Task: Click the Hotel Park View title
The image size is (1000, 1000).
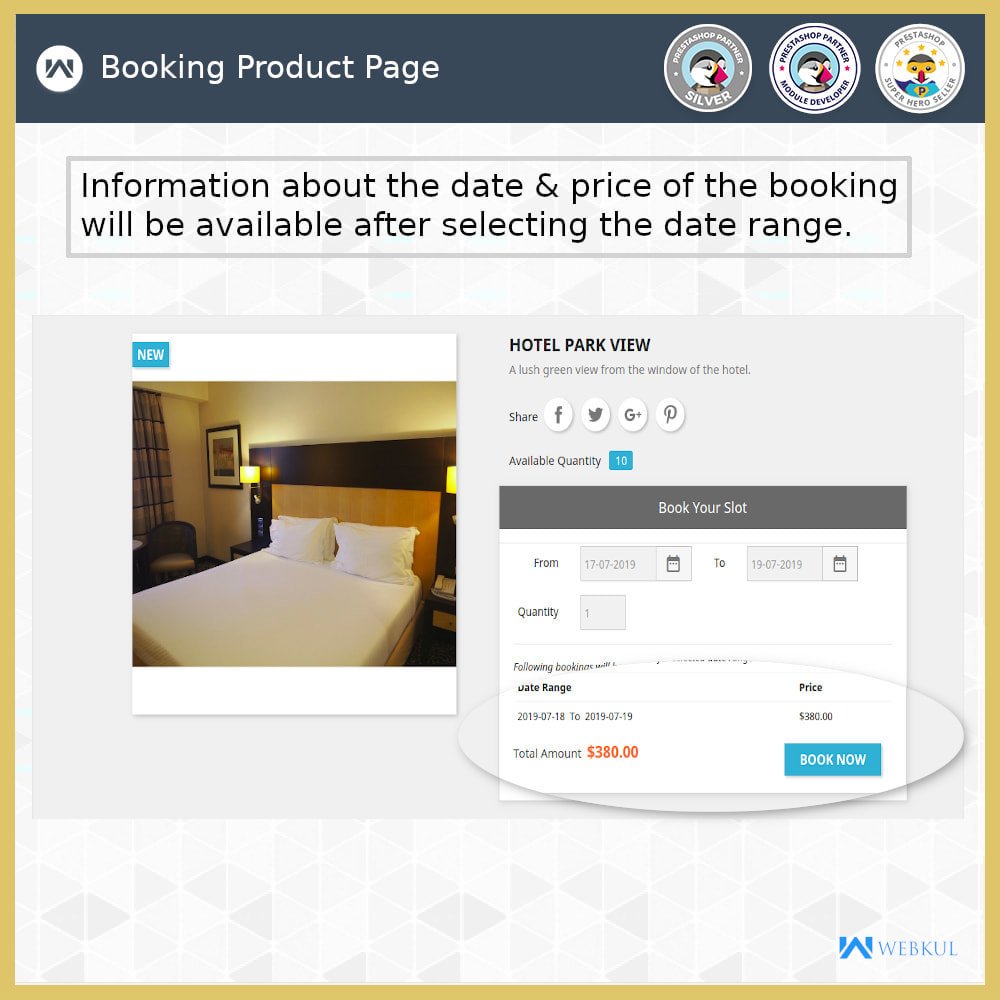Action: [x=579, y=345]
